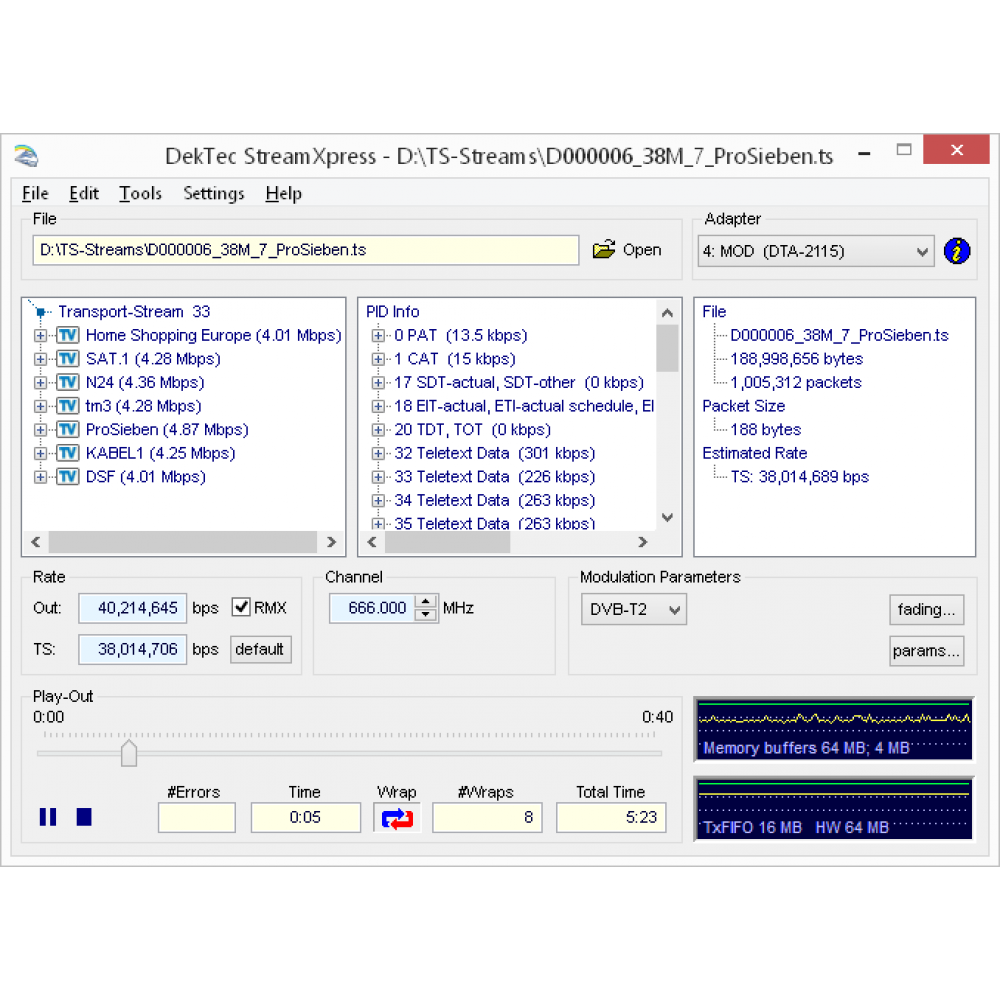Click the channel frequency MHz input field
The height and width of the screenshot is (1000, 1000).
tap(371, 608)
